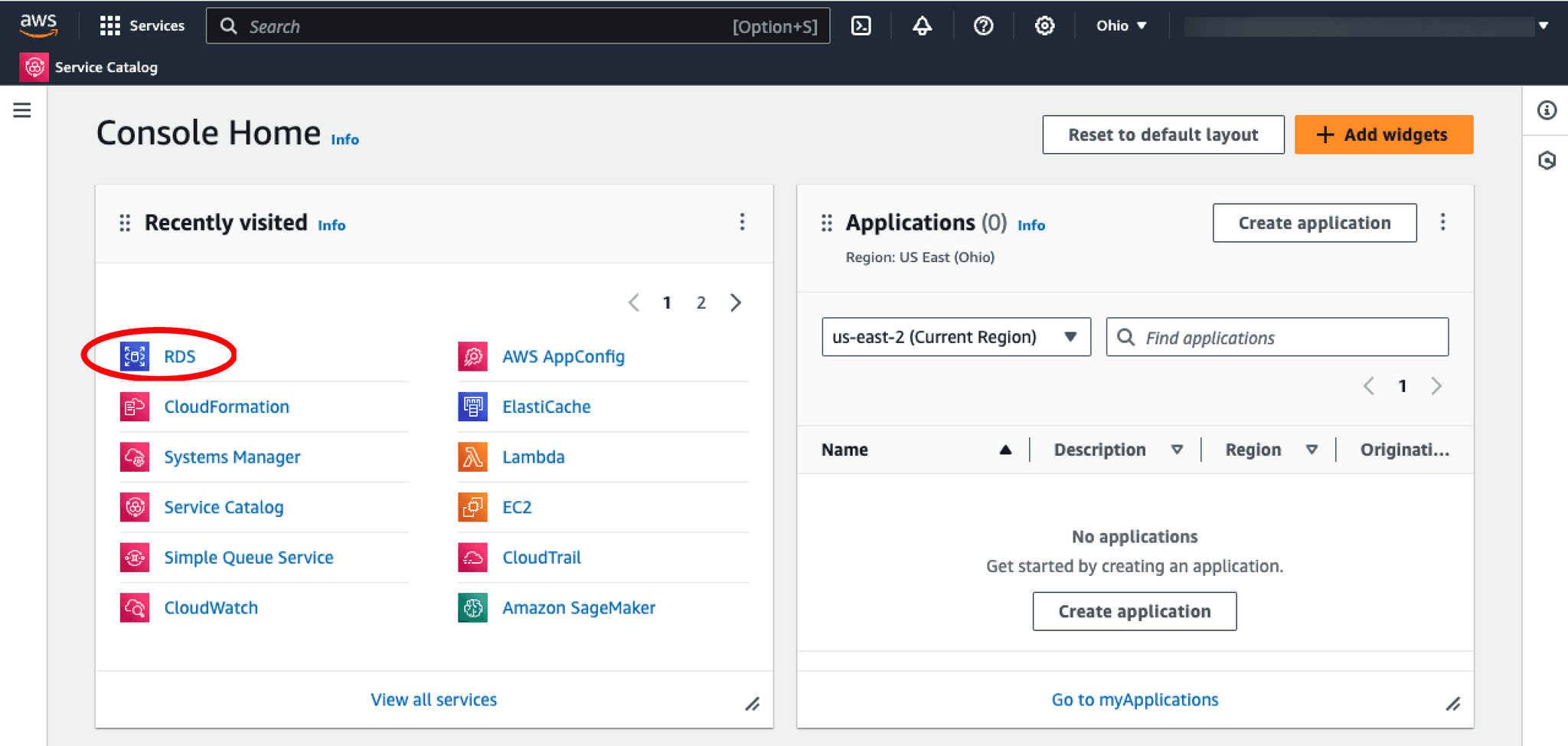Click the Service Catalog label in the top bar
This screenshot has width=1568, height=746.
click(106, 67)
